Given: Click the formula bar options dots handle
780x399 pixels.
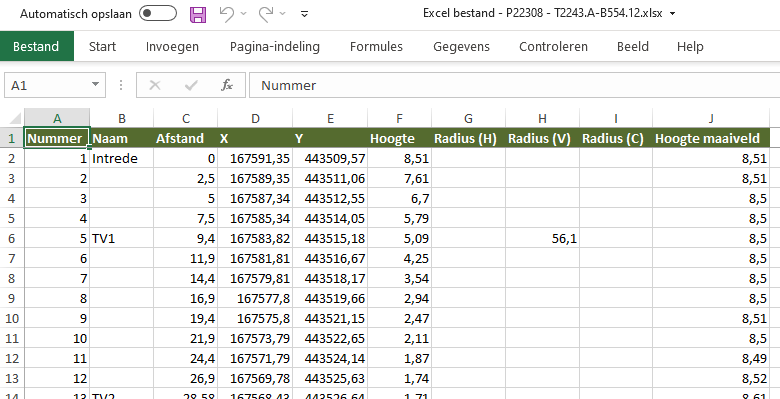Looking at the screenshot, I should (120, 86).
